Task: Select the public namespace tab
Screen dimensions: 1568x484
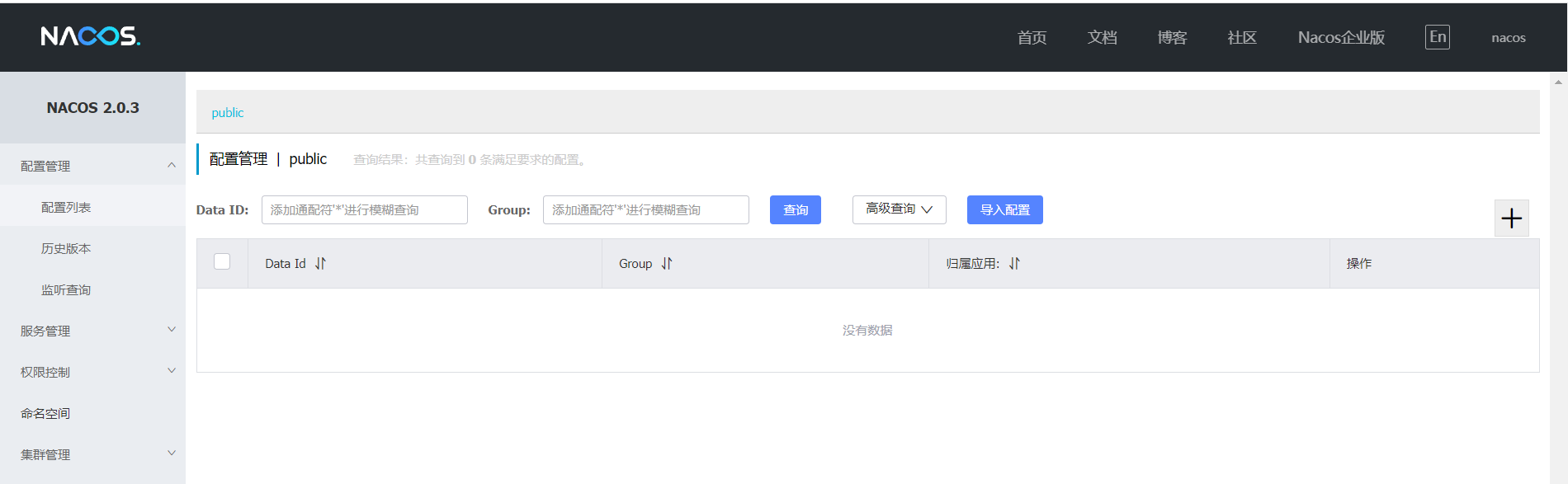Action: coord(228,113)
